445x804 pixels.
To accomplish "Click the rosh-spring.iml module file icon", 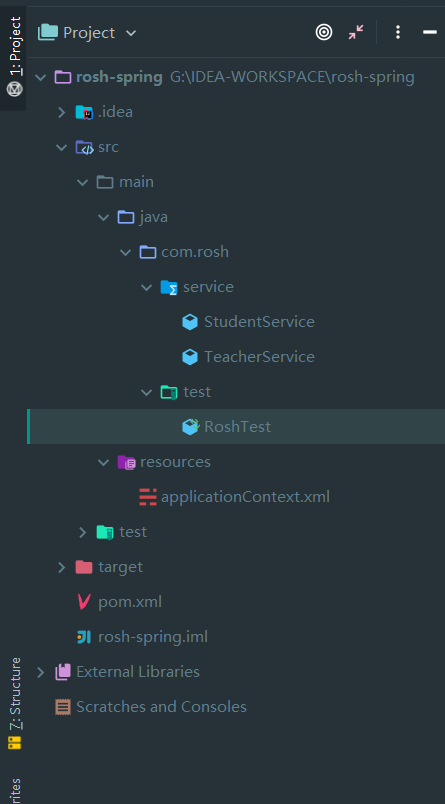I will pos(84,637).
